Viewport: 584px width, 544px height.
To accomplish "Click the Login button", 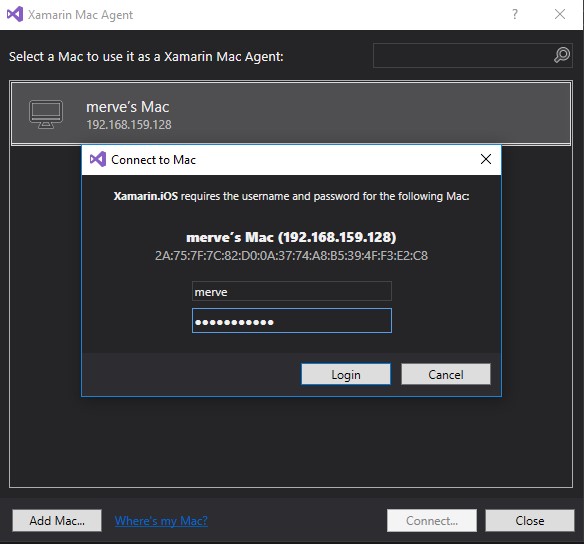I will [346, 374].
